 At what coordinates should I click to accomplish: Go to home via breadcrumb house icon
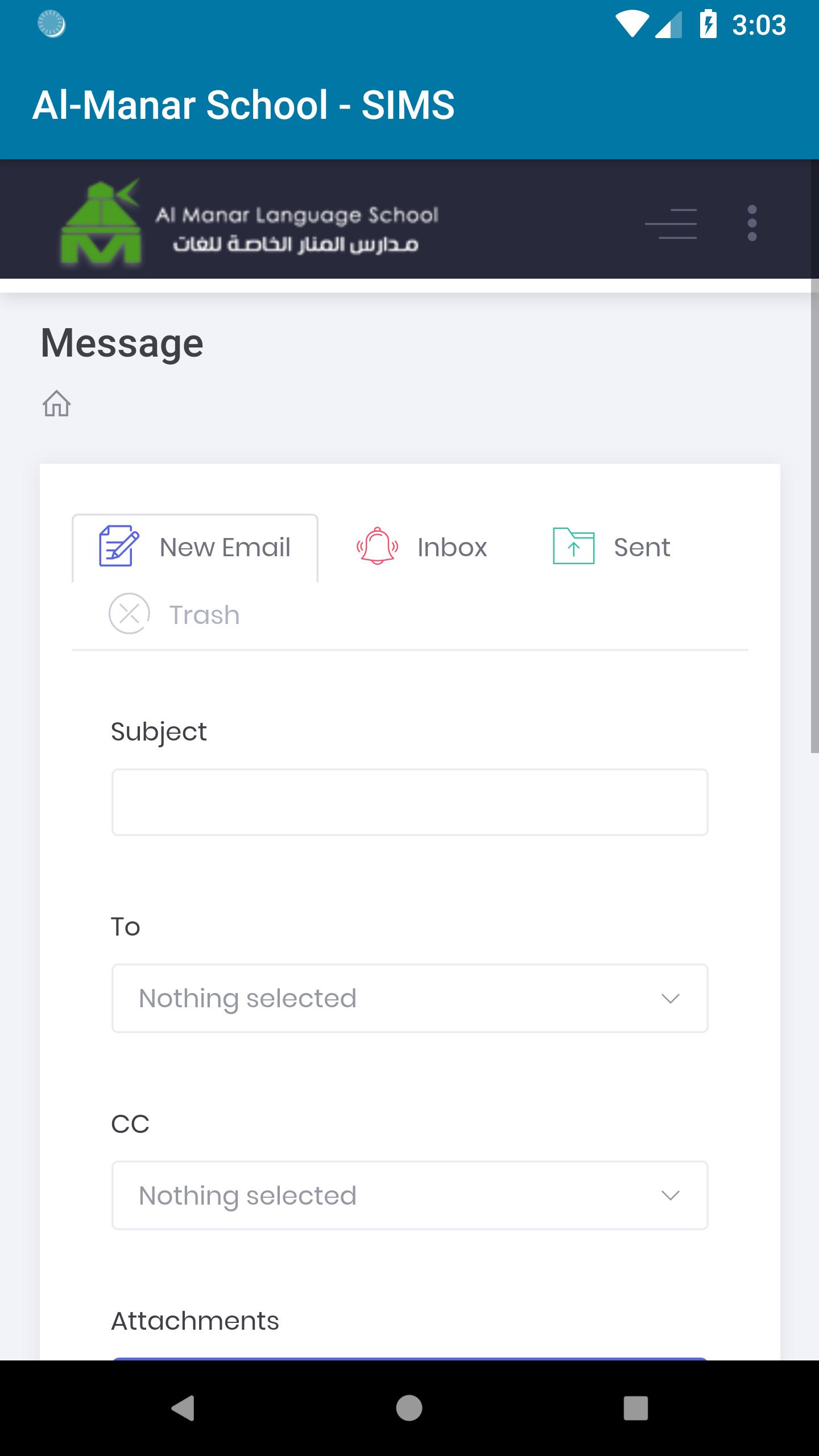click(56, 403)
